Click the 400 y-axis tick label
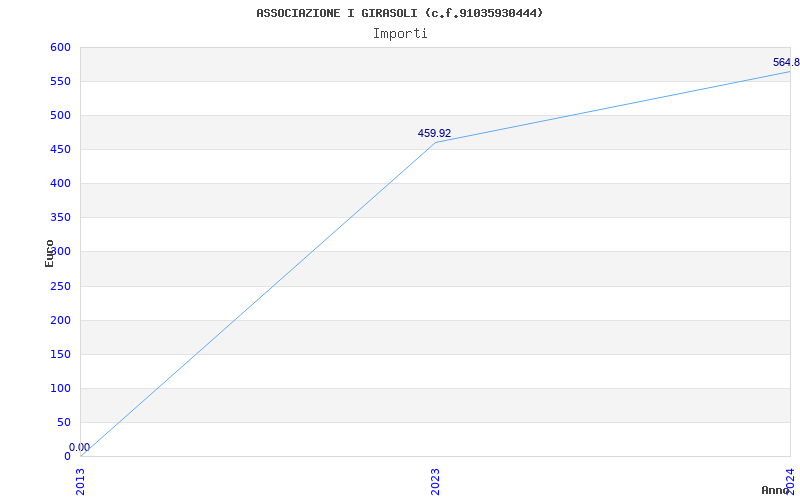Screen dimensions: 800x500 60,184
